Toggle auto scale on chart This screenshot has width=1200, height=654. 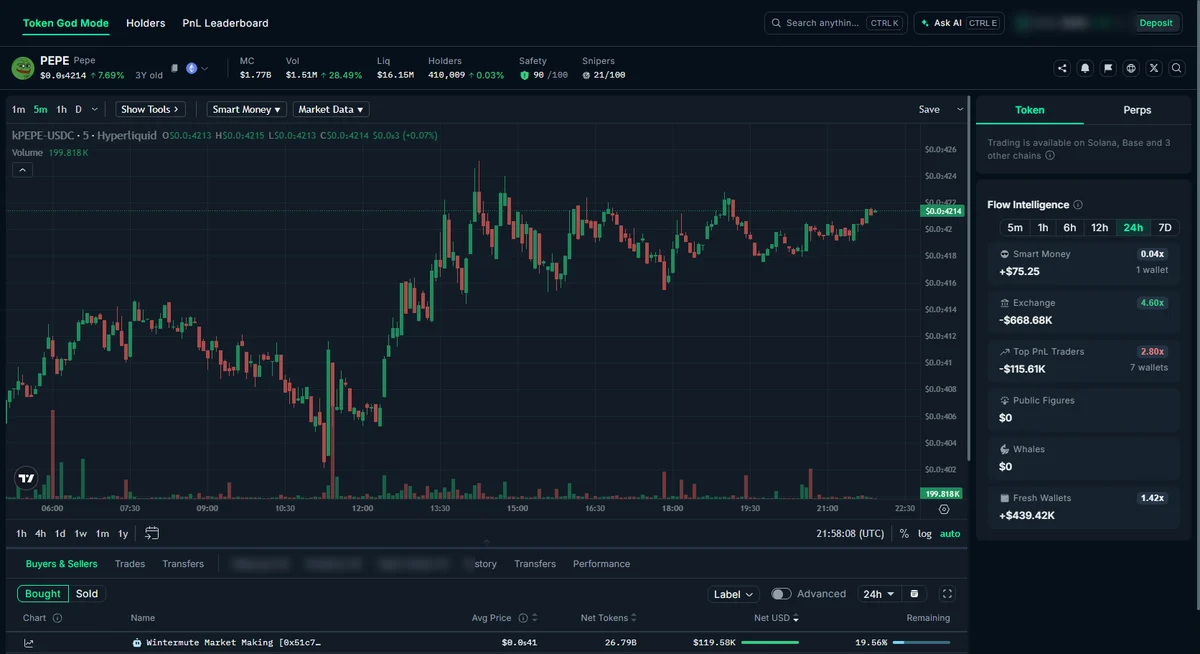[x=950, y=534]
